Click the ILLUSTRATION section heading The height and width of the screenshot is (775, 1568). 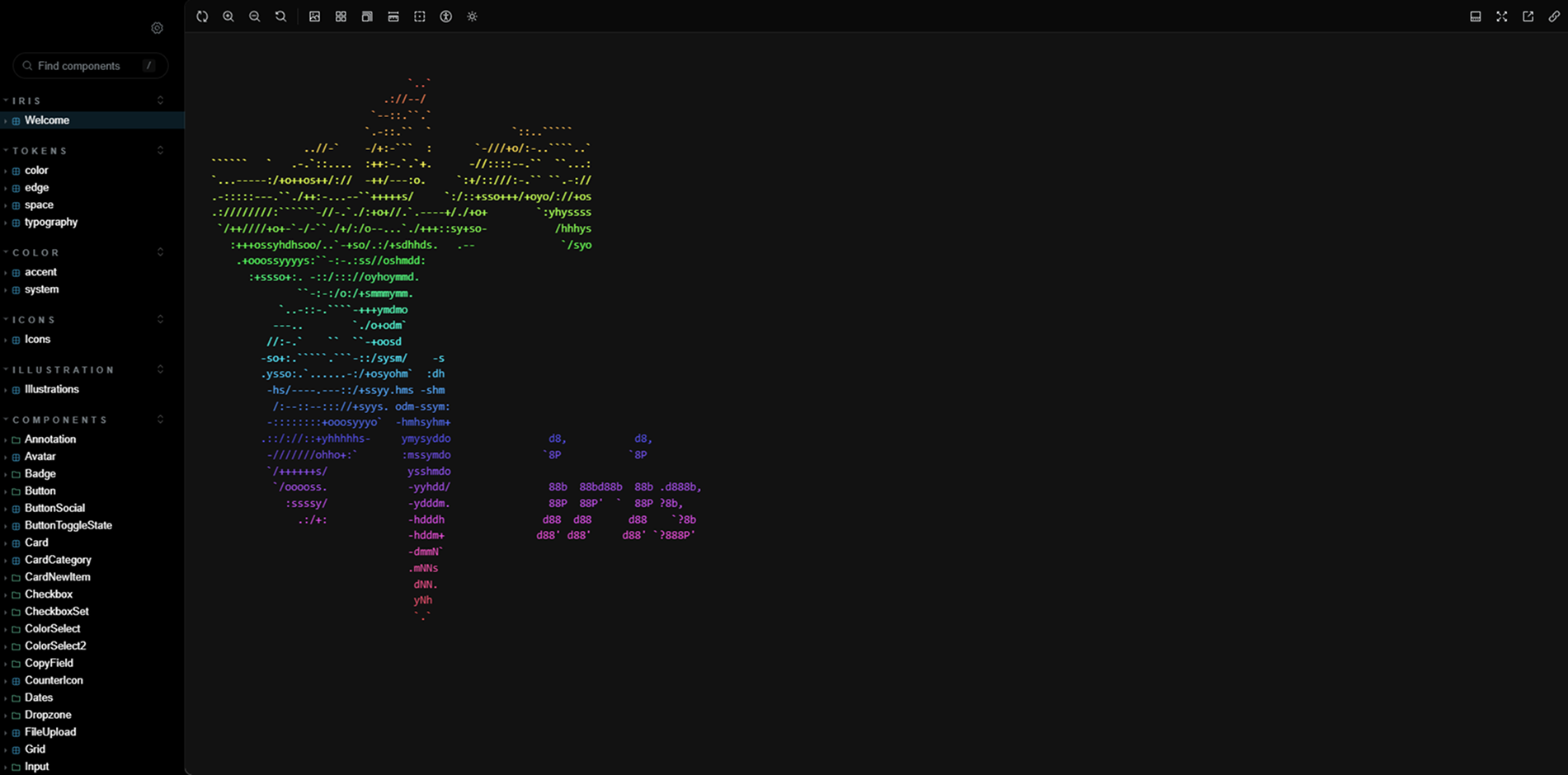point(63,369)
